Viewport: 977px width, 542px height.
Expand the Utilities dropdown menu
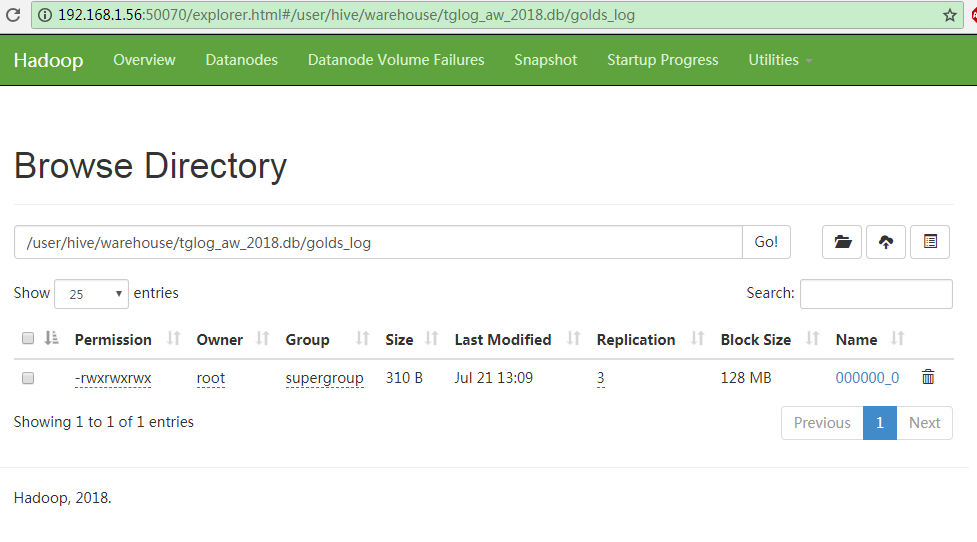pyautogui.click(x=780, y=60)
